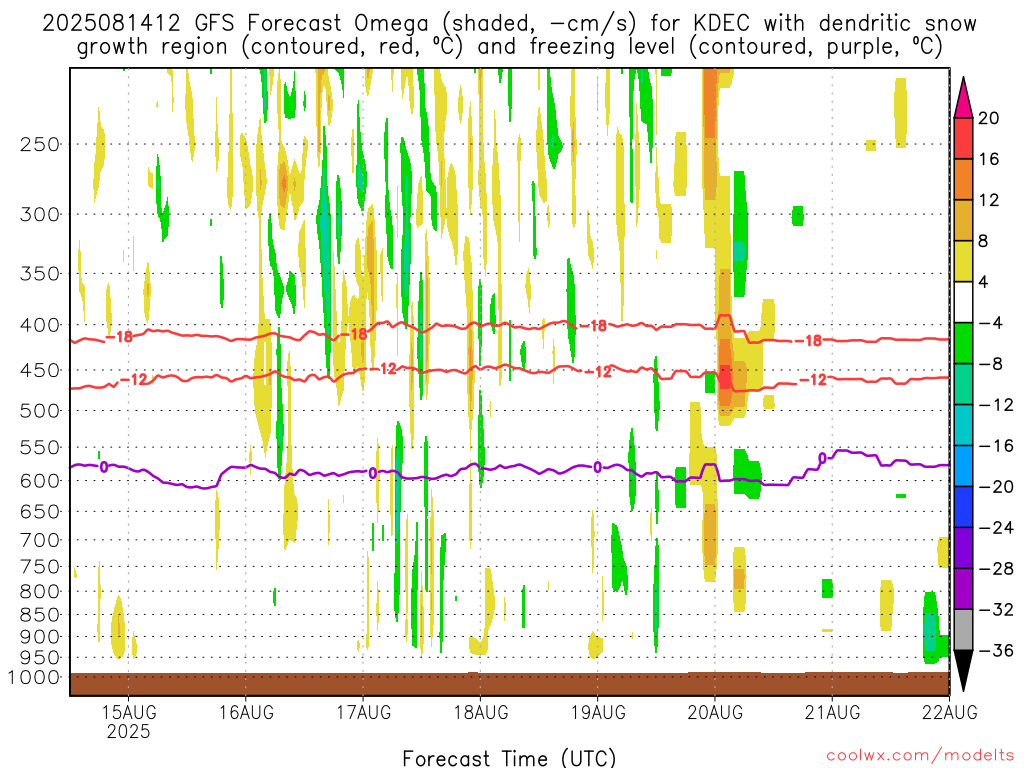Click the -18 contour label near 19AUG

tap(594, 325)
